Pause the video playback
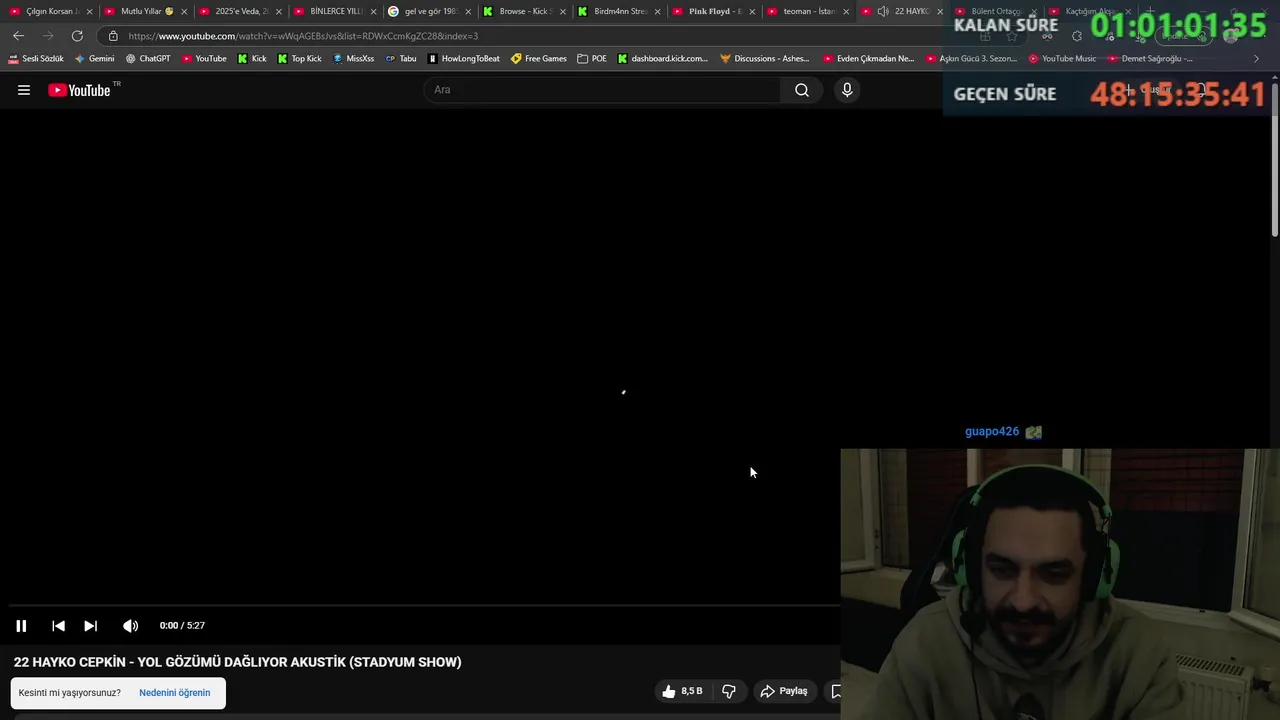Image resolution: width=1280 pixels, height=720 pixels. coord(21,626)
